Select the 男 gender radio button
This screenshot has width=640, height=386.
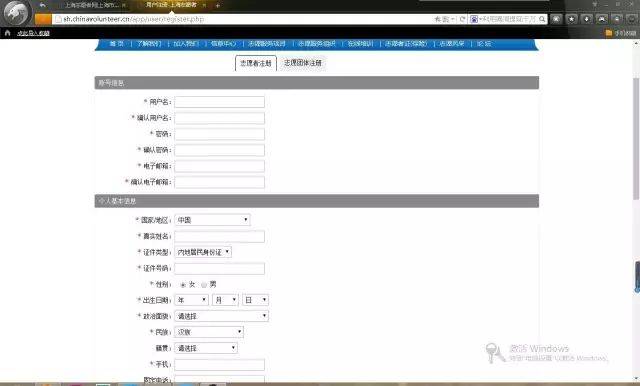204,285
